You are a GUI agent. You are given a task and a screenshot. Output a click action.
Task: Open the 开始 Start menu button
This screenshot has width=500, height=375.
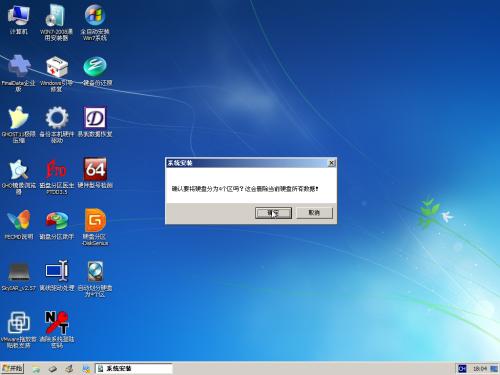tap(12, 368)
